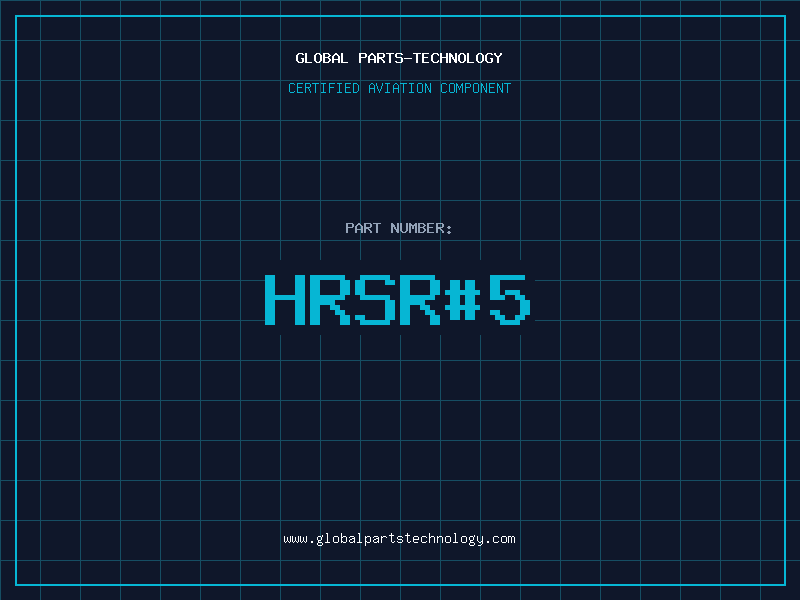800x600 pixels.
Task: Click the word AVIATION in the subtitle
Action: [x=401, y=88]
